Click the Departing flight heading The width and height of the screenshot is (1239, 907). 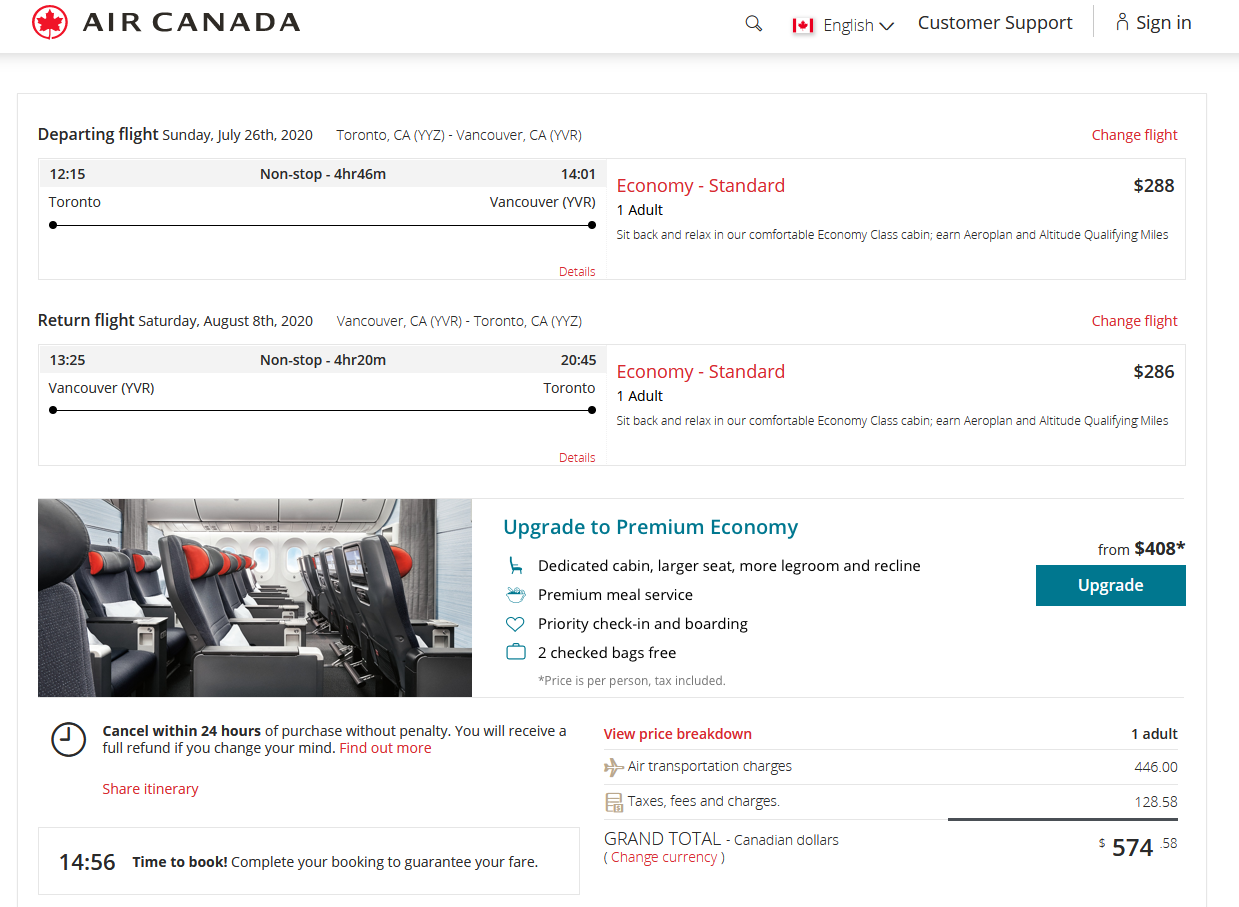[98, 134]
